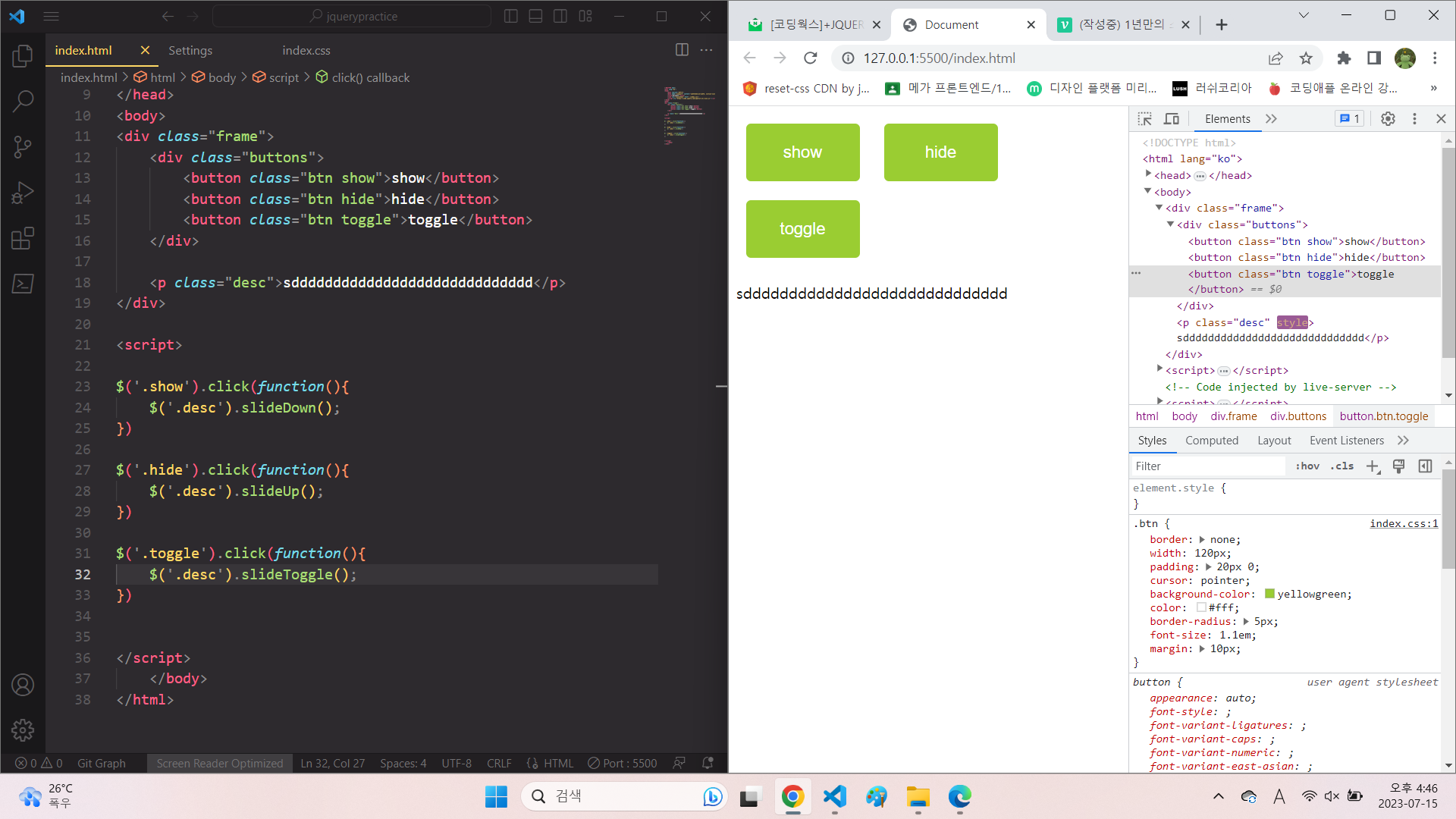Open File Explorer from taskbar
Screen dimensions: 1456x819
coord(918,796)
